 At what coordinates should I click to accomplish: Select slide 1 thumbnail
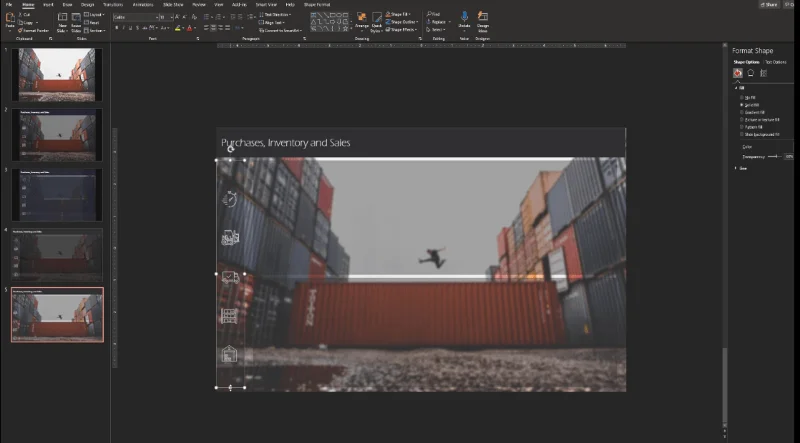coord(57,75)
